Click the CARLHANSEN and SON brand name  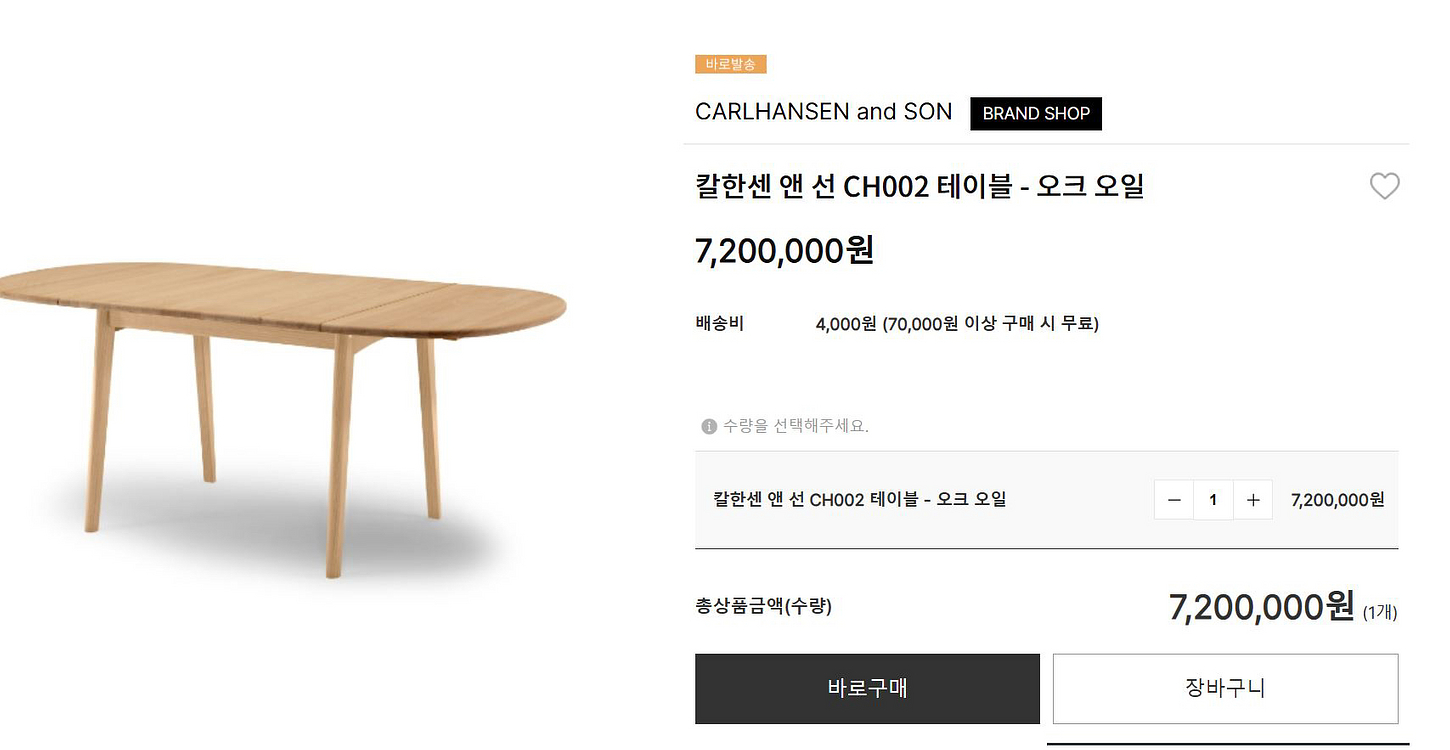(823, 112)
